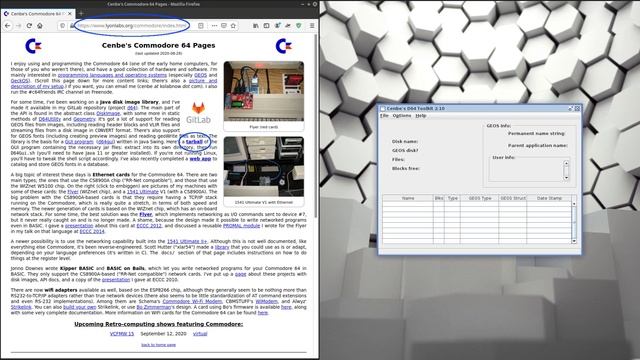
Task: Open the 'VCFMW 15' show link
Action: click(122, 334)
